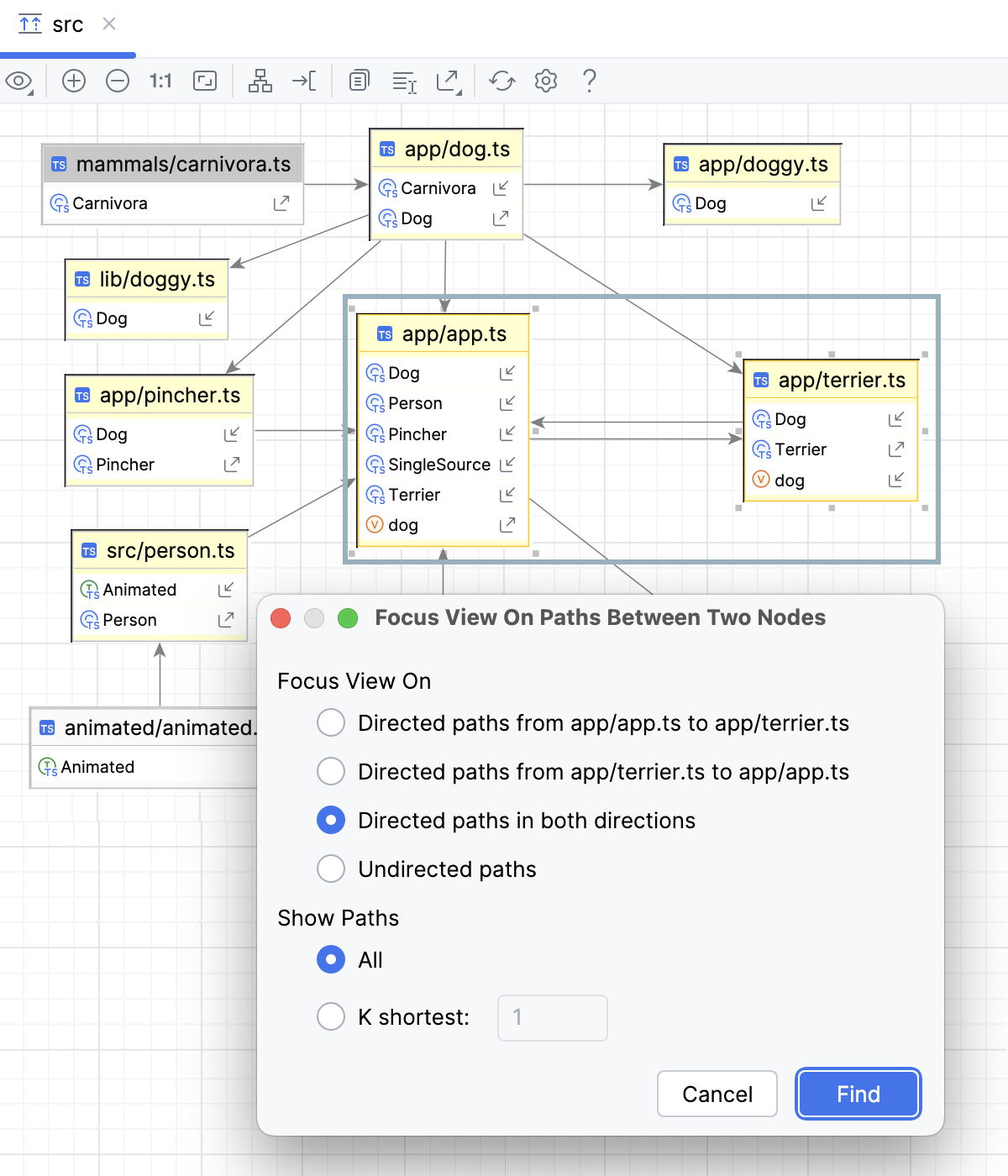
Task: Open the export diagram dropdown
Action: [x=449, y=81]
